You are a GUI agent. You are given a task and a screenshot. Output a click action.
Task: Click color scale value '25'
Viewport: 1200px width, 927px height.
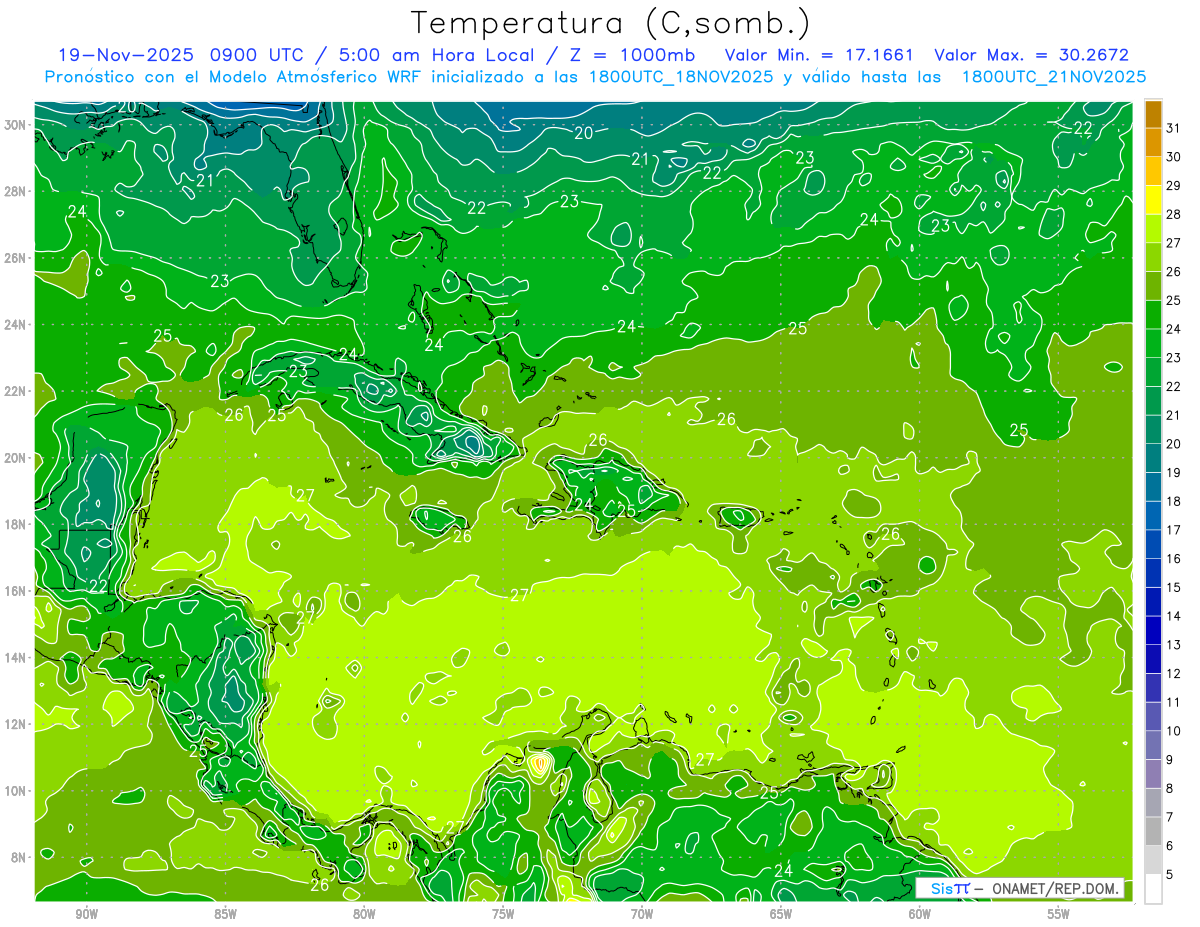pyautogui.click(x=1174, y=300)
